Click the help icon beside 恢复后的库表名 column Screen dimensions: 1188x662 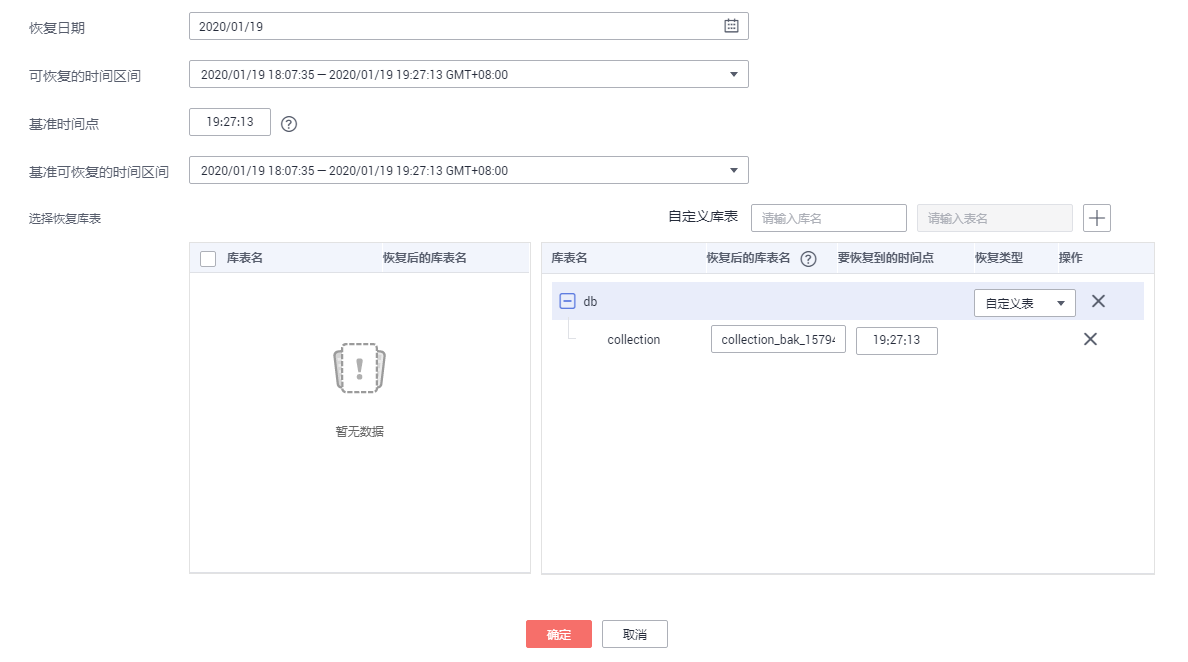coord(810,258)
